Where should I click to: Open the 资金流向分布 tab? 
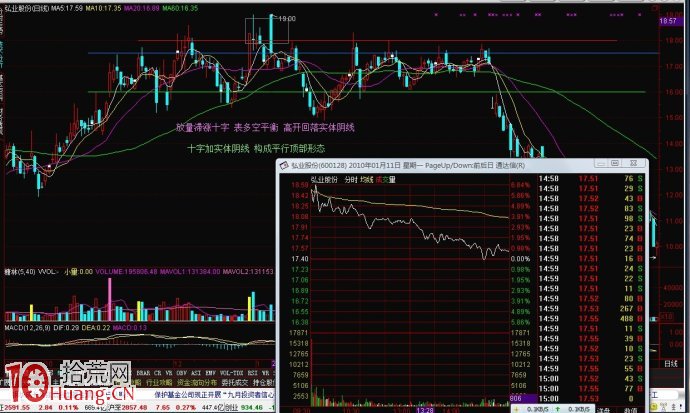click(197, 383)
